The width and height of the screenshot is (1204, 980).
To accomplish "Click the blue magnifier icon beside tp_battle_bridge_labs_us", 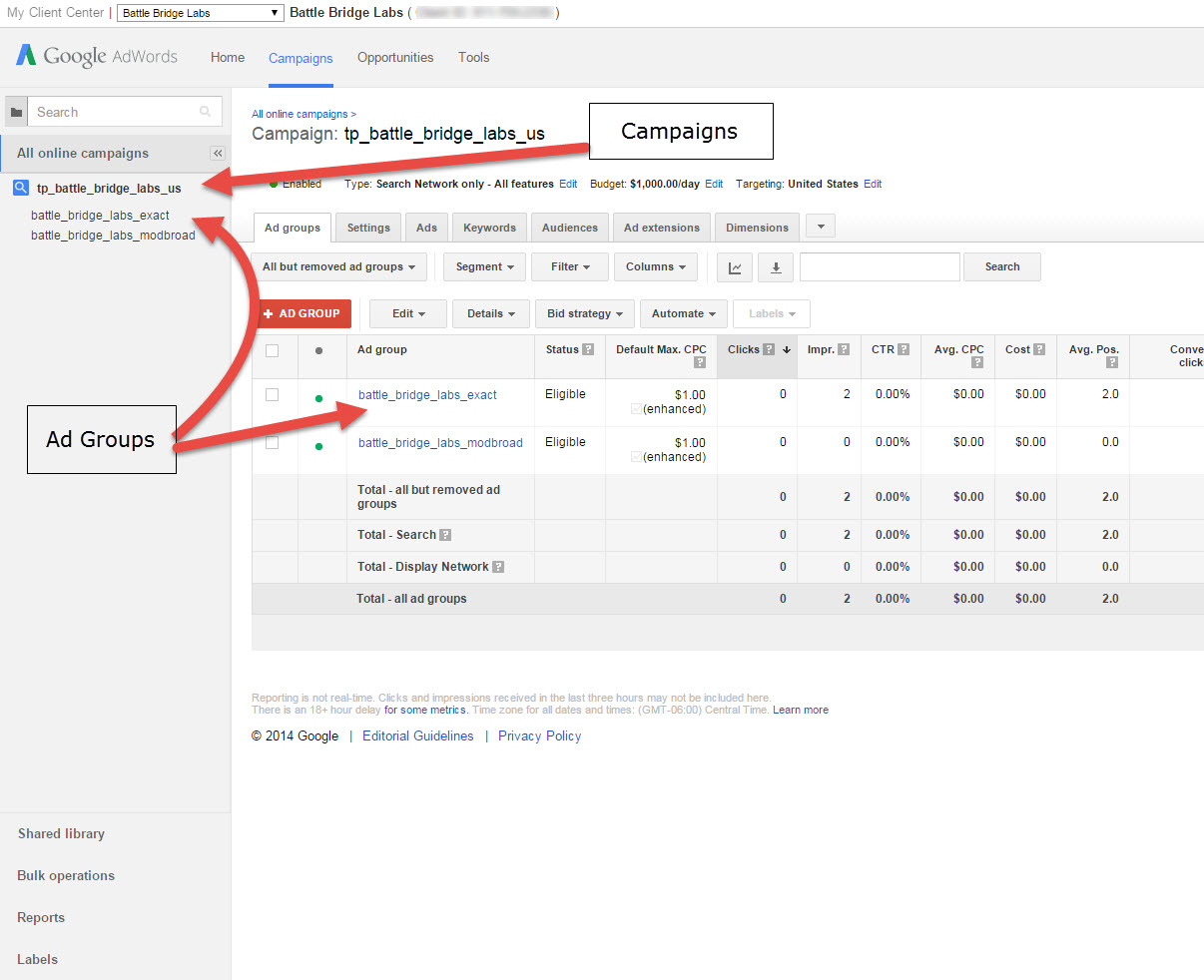I will (20, 188).
